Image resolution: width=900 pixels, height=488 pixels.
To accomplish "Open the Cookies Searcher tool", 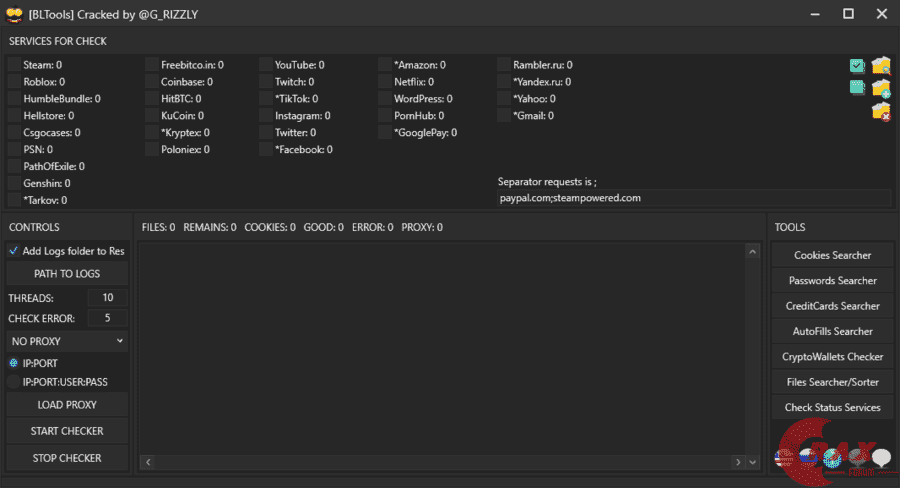I will (x=832, y=255).
